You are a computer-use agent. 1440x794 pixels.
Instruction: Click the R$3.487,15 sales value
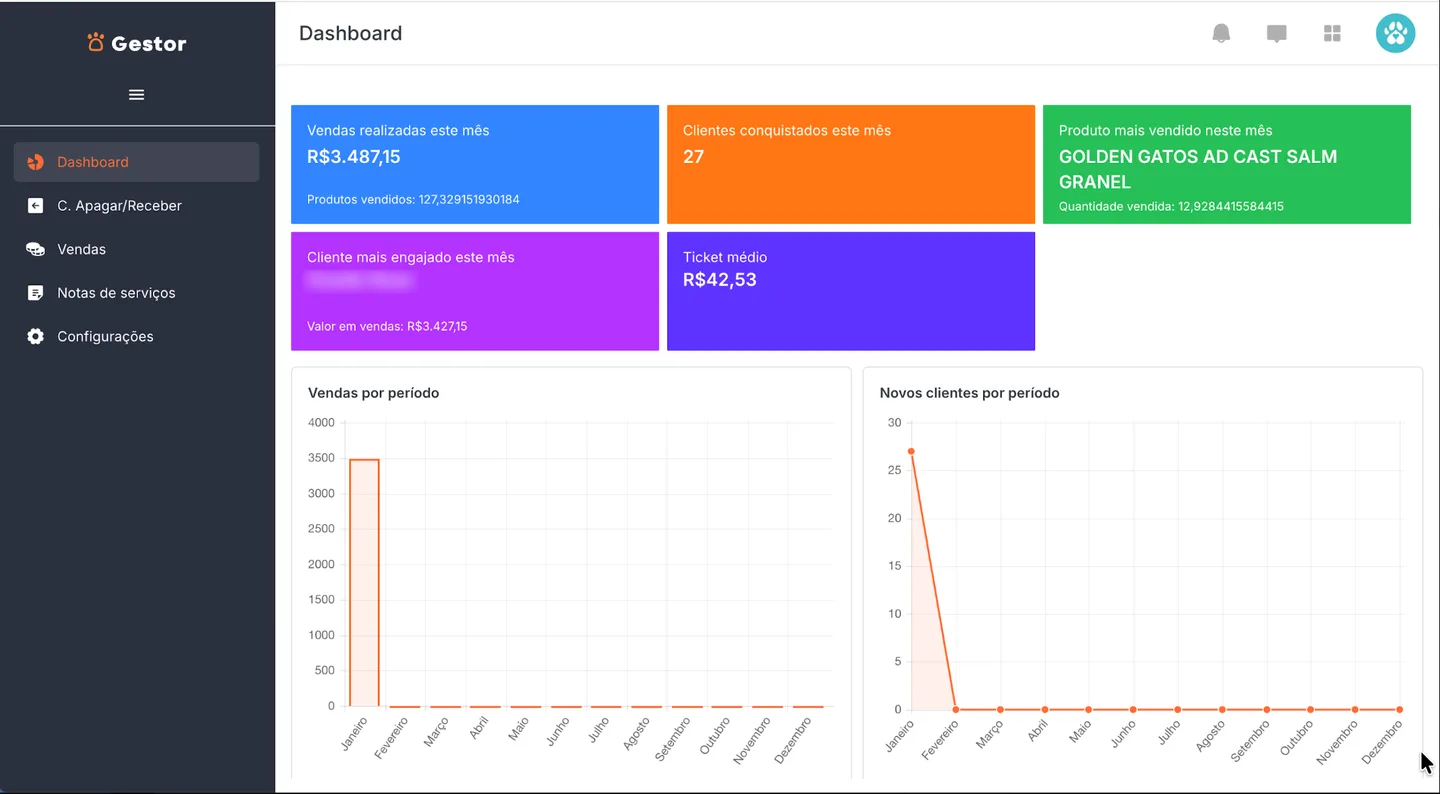pos(354,157)
